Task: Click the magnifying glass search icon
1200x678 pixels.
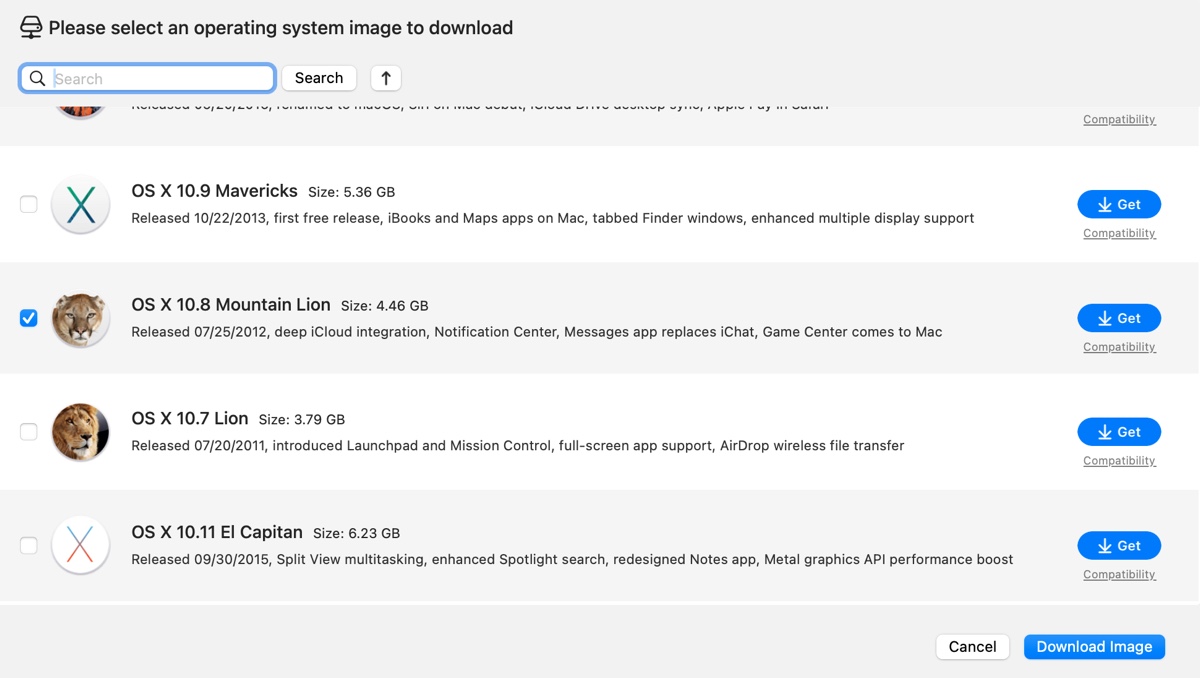Action: click(x=37, y=78)
